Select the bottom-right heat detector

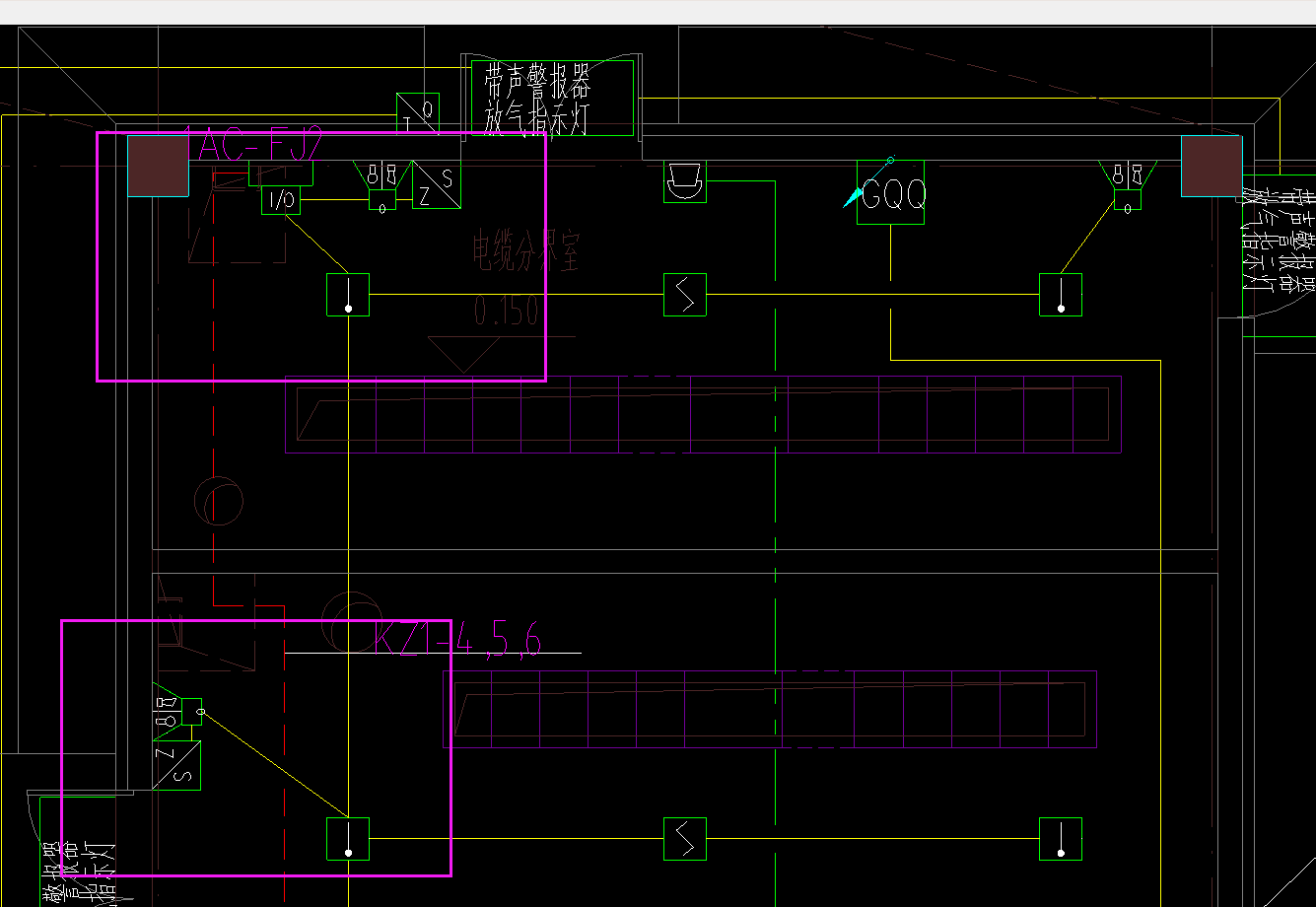(x=1061, y=839)
